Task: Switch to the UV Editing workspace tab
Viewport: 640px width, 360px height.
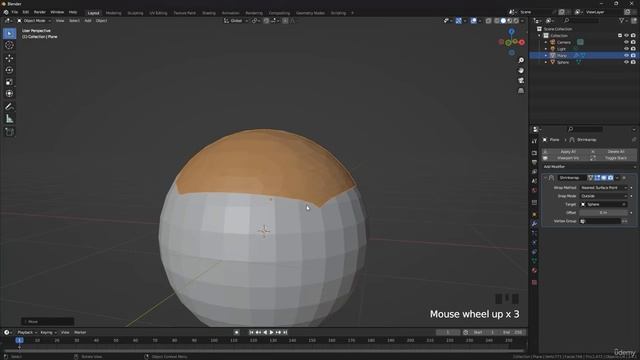Action: [158, 13]
